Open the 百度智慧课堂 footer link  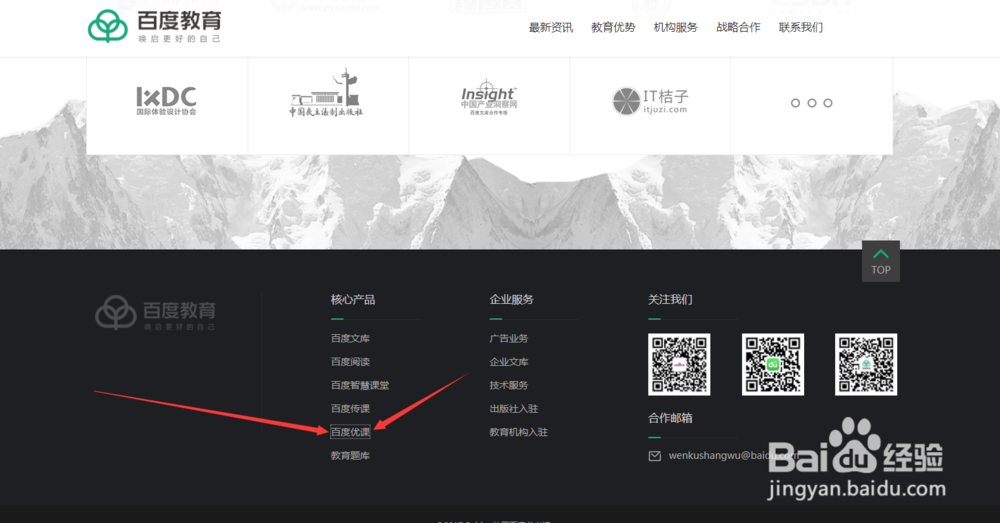point(360,386)
